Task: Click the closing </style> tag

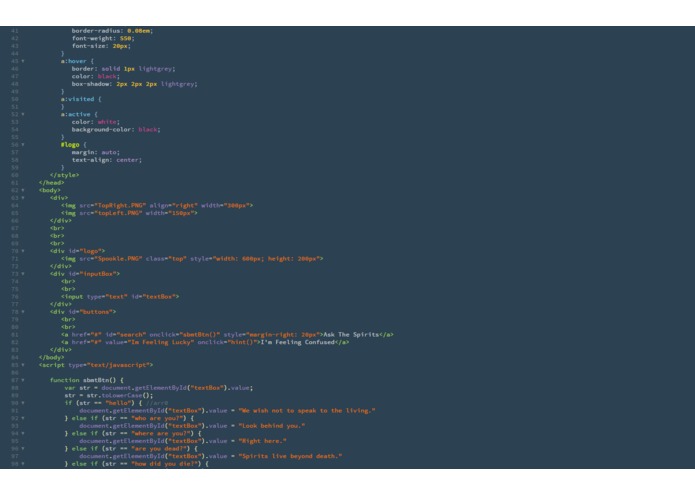Action: point(65,175)
